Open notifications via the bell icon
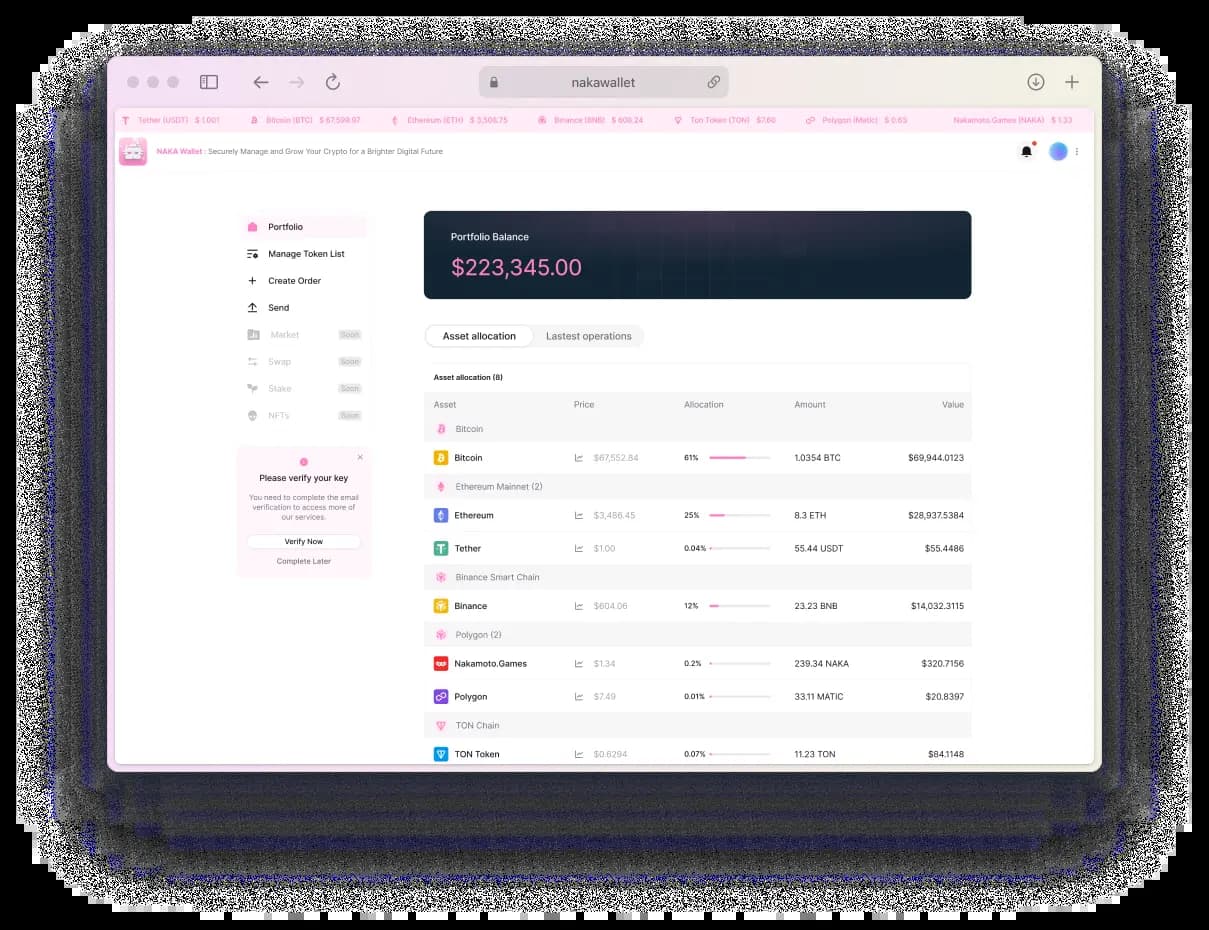 point(1026,151)
